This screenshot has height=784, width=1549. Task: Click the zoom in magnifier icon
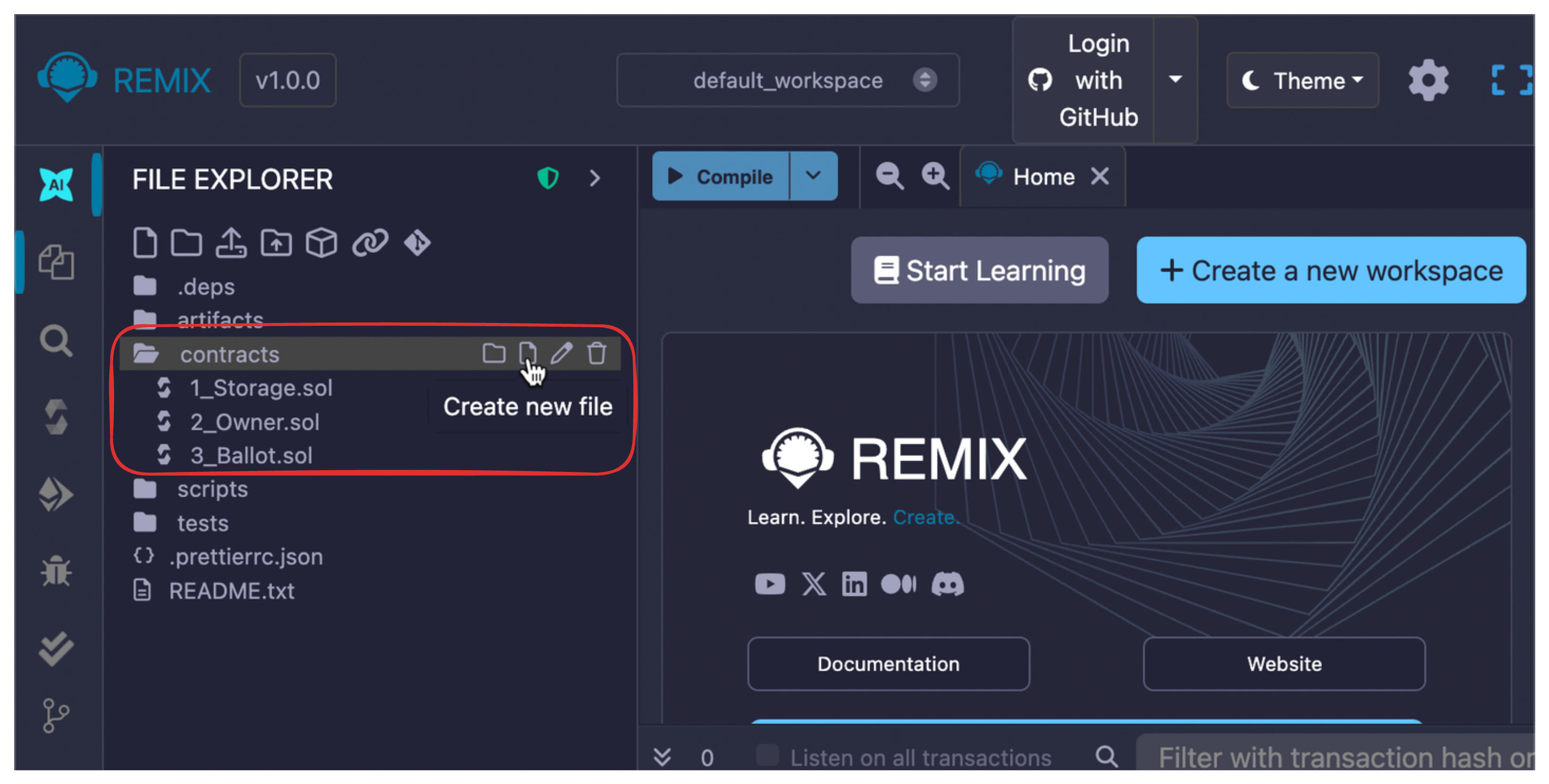935,176
